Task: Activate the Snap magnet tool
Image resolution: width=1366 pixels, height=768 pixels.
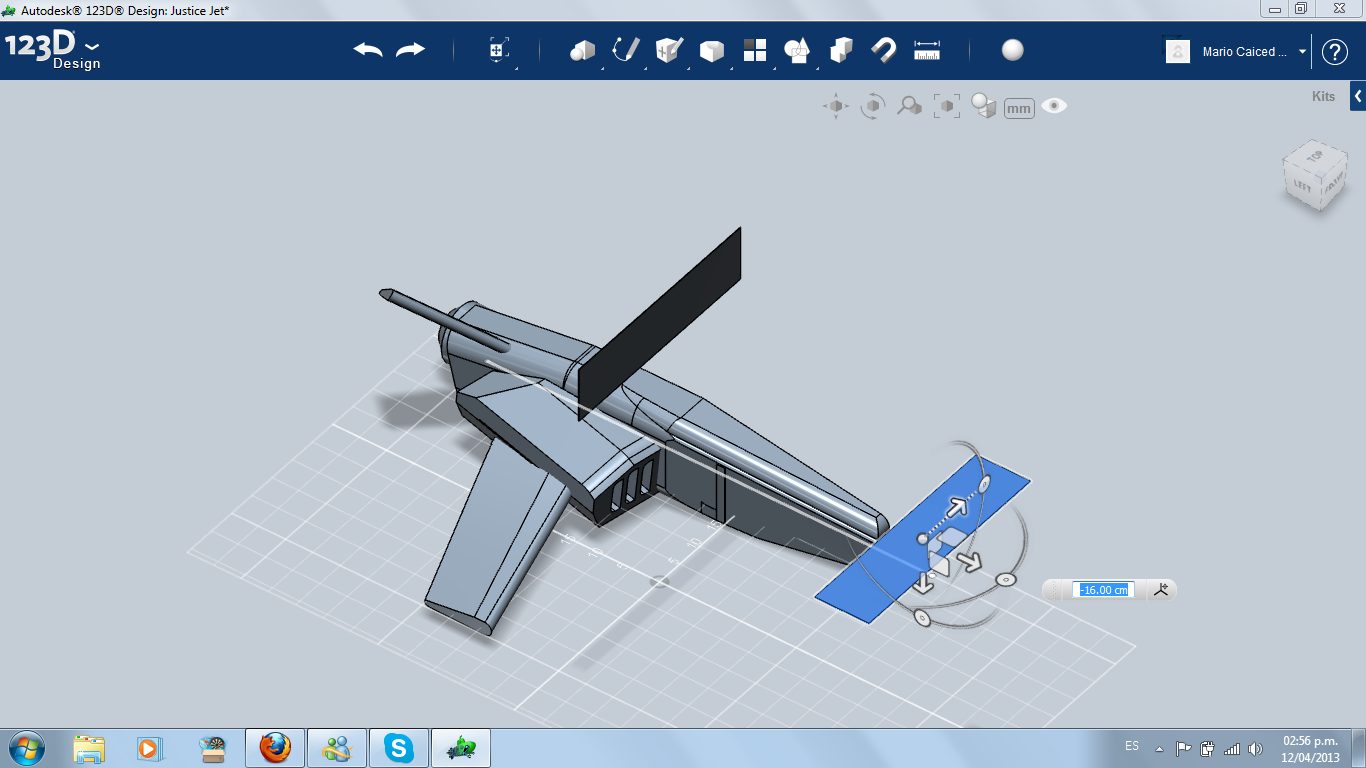Action: pos(883,50)
